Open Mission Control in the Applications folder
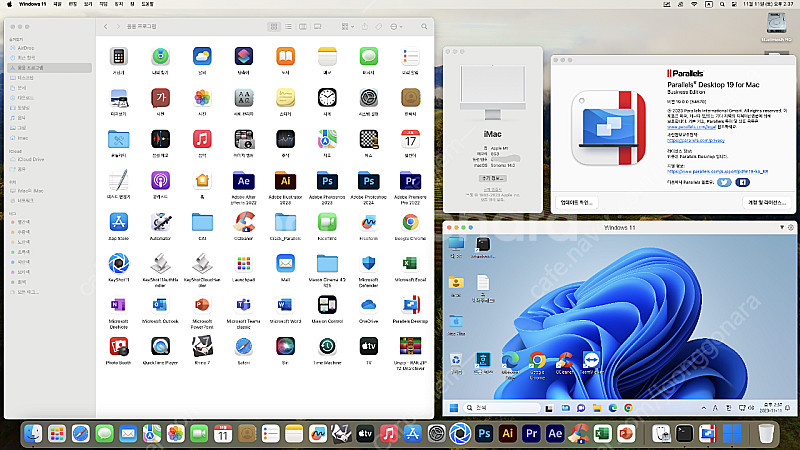 click(327, 305)
